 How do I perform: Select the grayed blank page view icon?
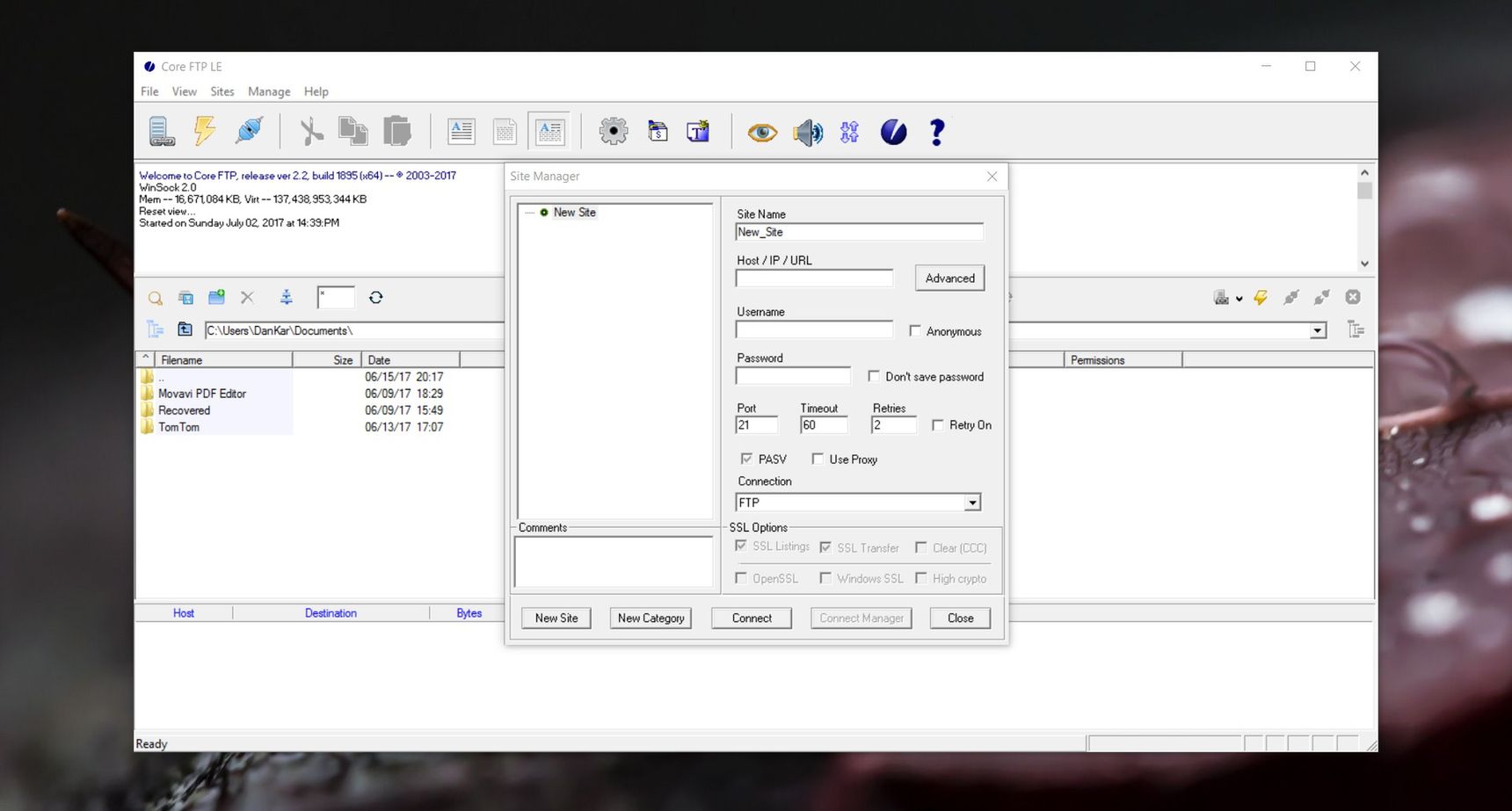(x=505, y=132)
